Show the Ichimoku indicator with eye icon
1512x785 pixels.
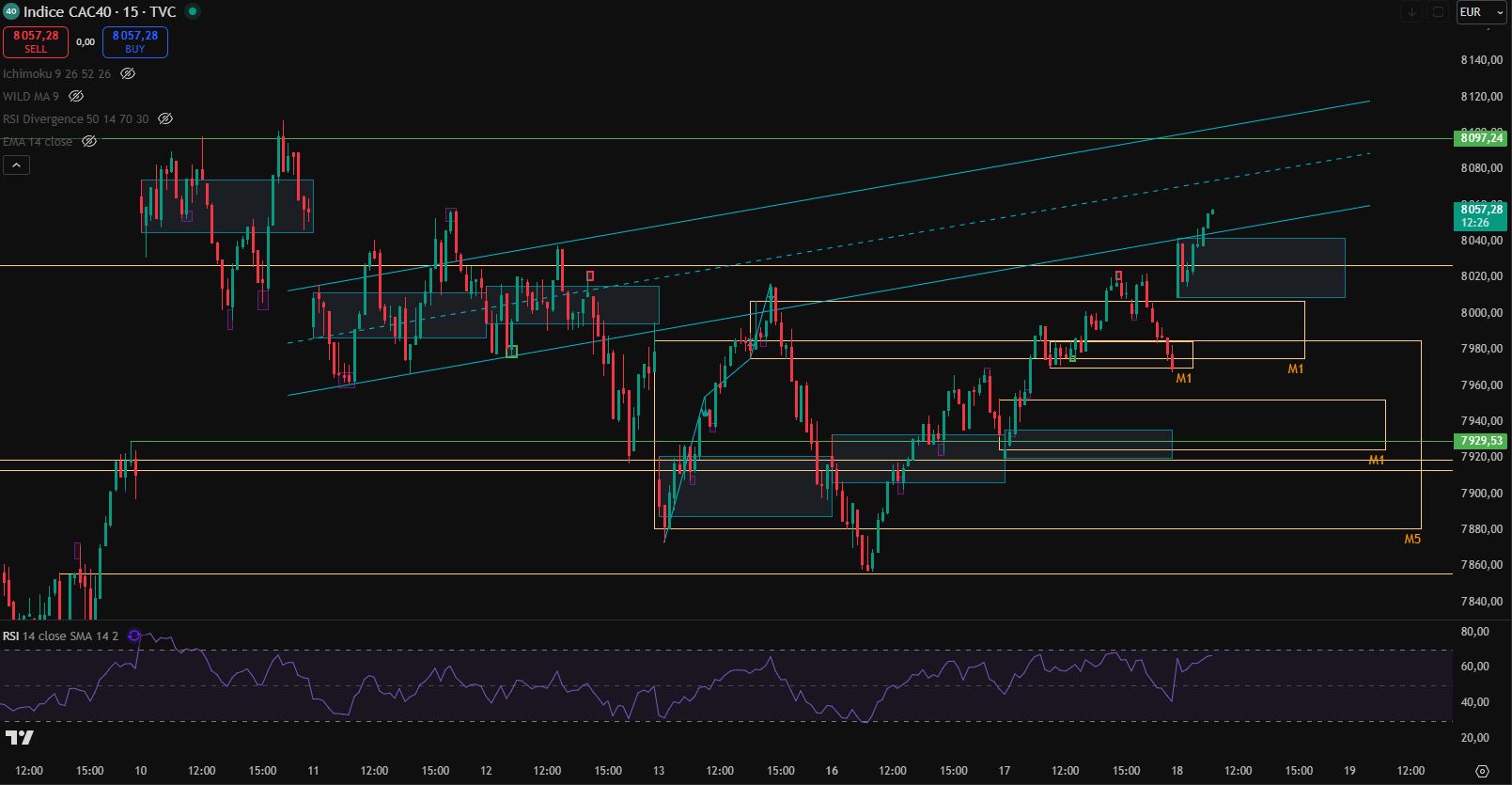coord(128,73)
